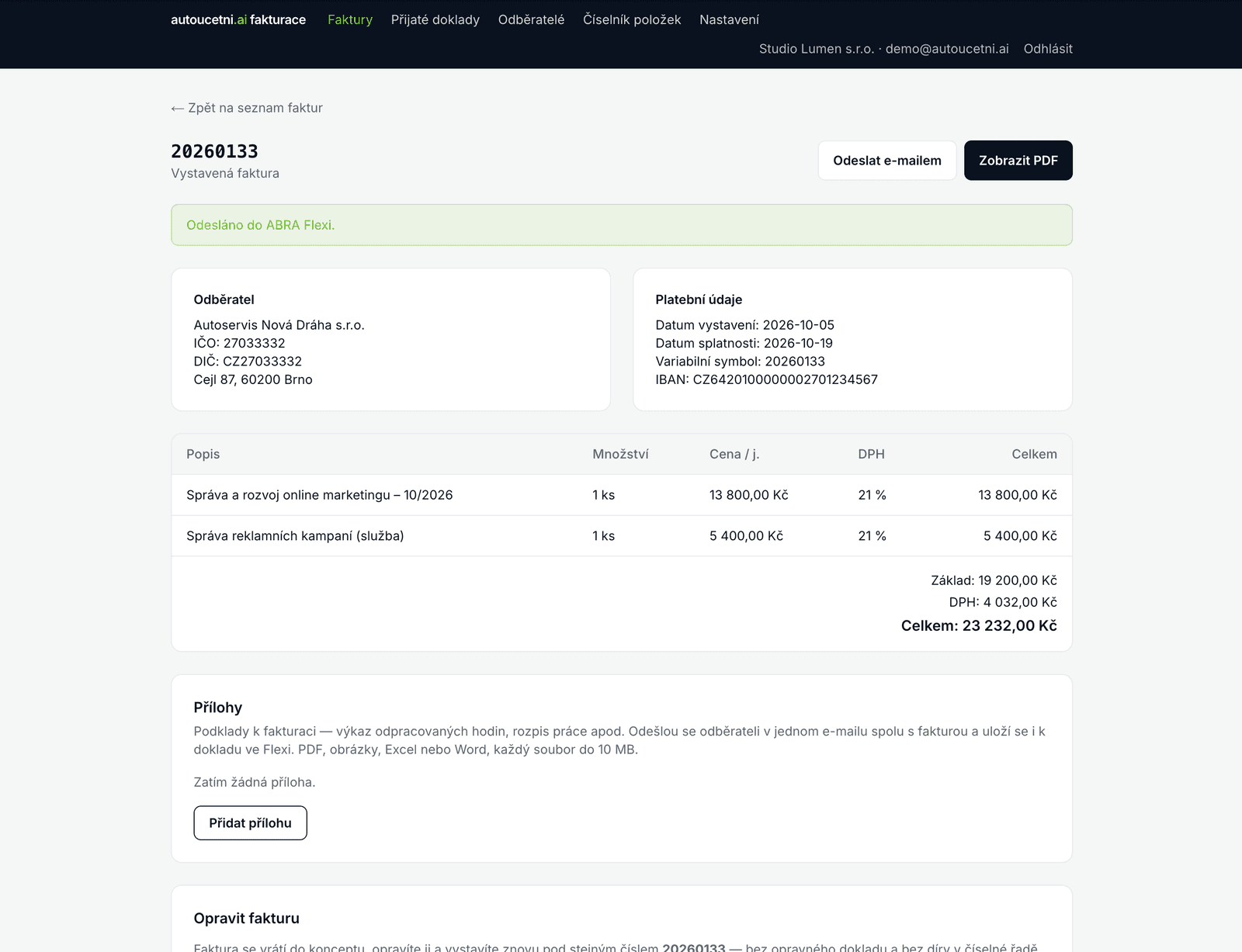Click the Opravit fakturu section heading
Screen dimensions: 1242x952
pos(247,919)
